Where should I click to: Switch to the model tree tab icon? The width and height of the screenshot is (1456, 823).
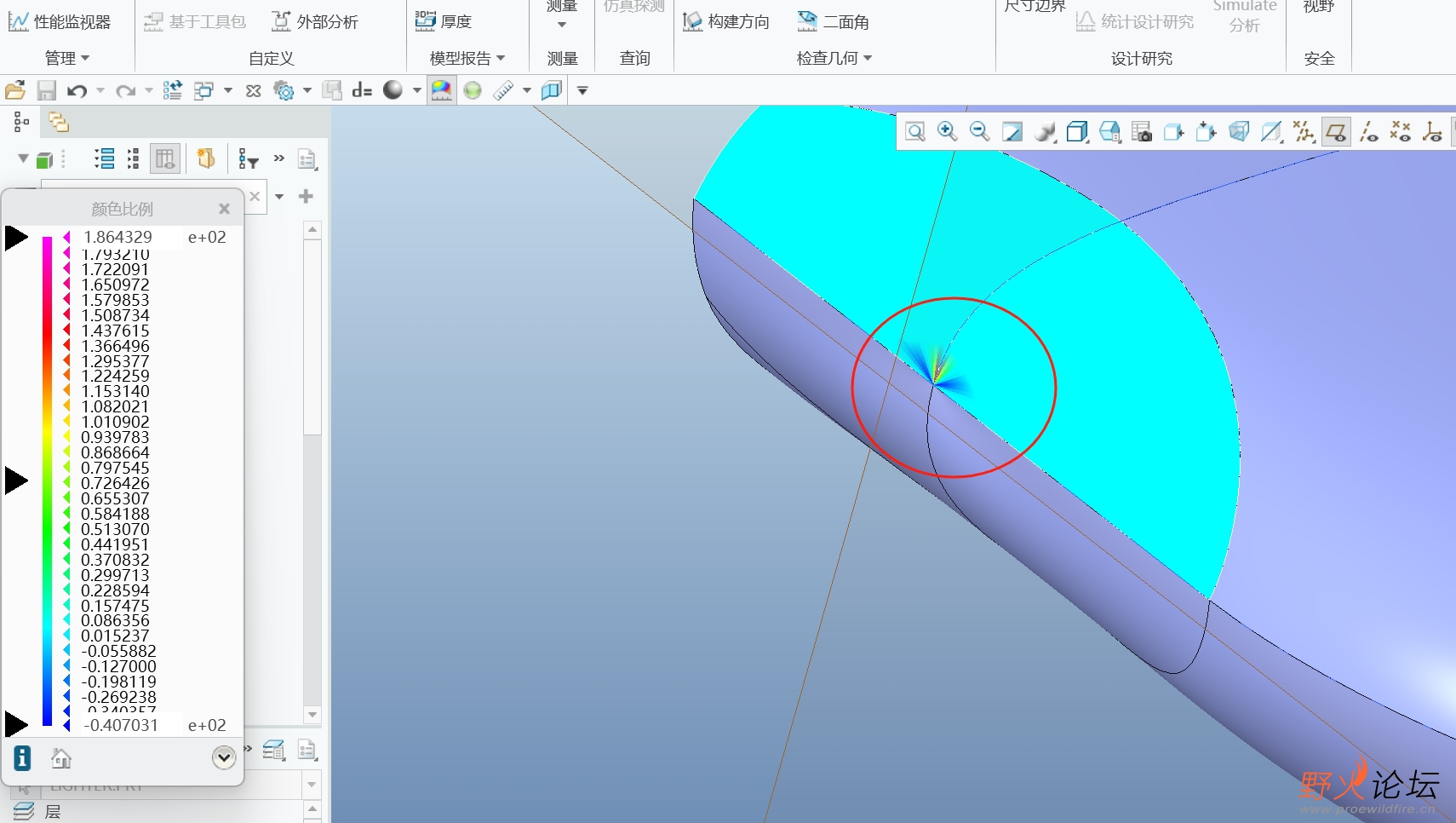21,123
